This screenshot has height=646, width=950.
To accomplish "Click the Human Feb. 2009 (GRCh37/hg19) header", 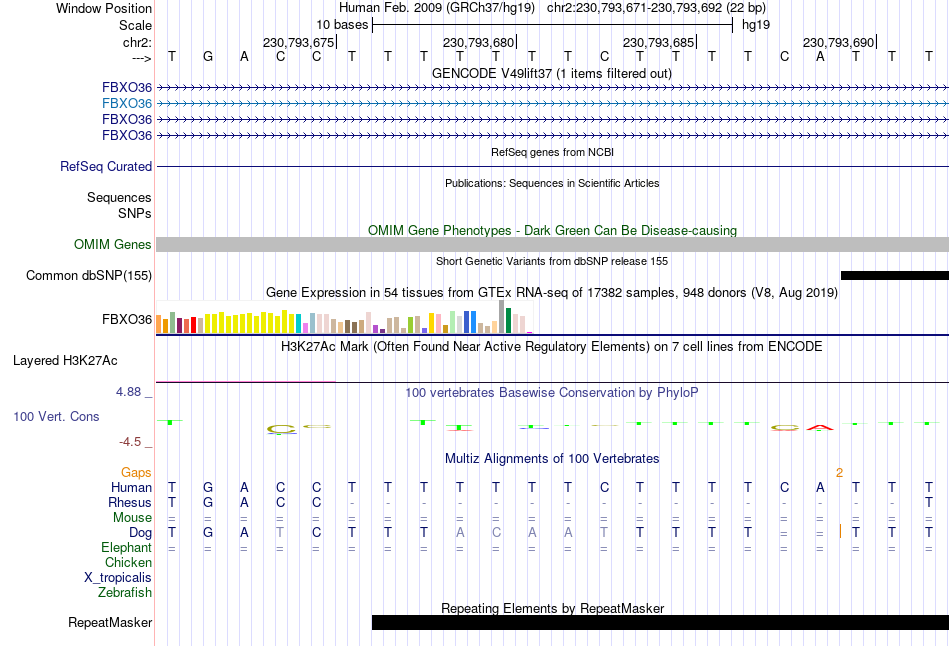I will coord(437,8).
